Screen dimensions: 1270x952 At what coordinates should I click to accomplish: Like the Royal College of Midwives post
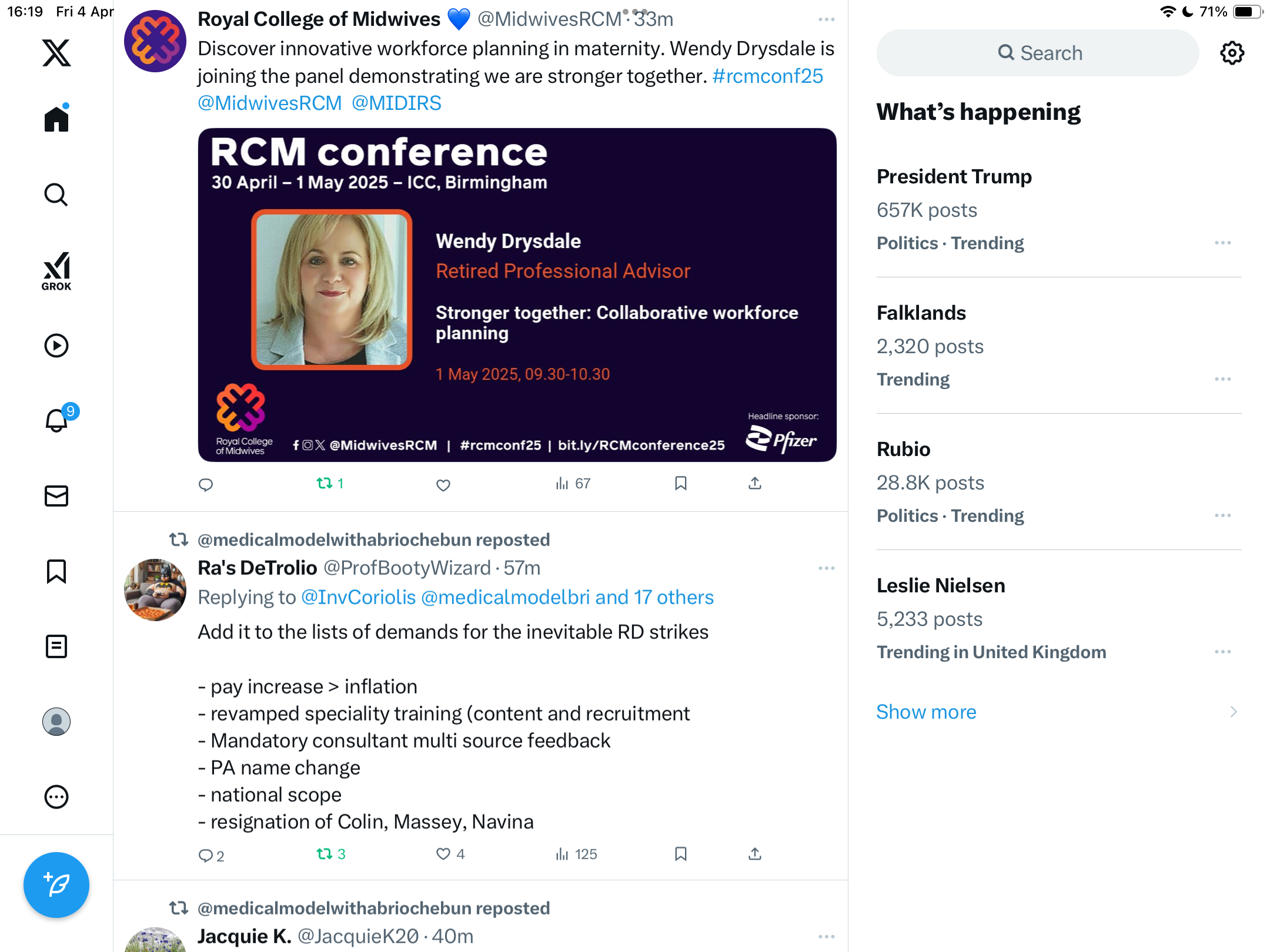click(443, 485)
